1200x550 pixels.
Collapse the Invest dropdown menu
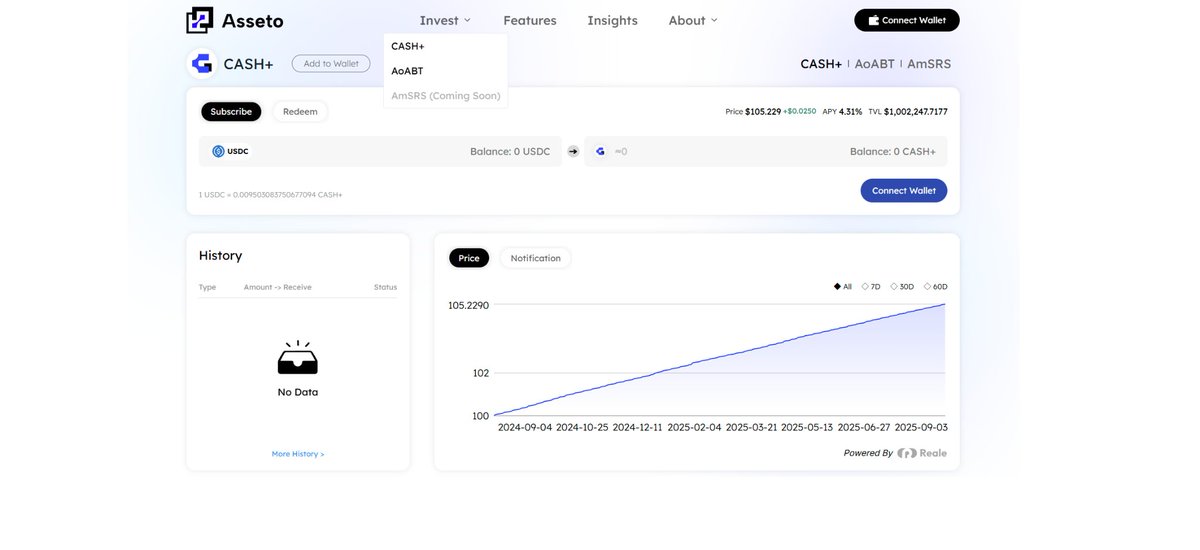pos(445,20)
